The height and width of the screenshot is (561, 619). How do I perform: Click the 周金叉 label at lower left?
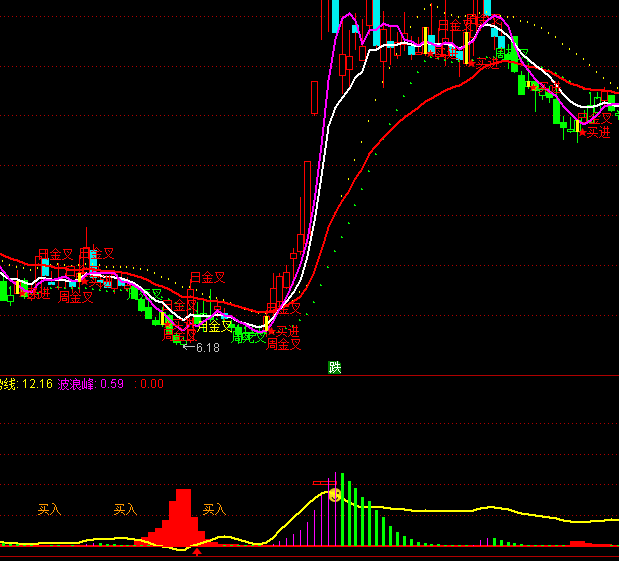coord(75,297)
